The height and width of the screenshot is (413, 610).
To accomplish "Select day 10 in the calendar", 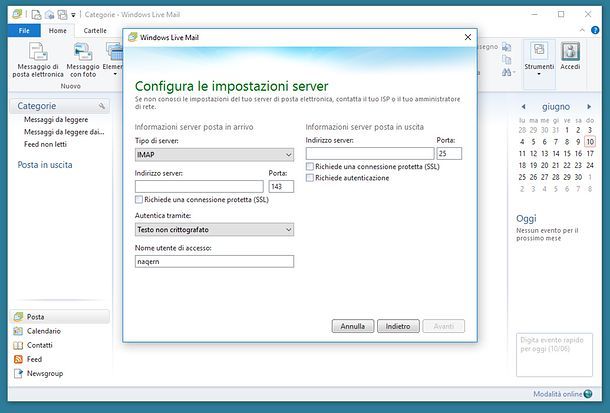I will 590,142.
